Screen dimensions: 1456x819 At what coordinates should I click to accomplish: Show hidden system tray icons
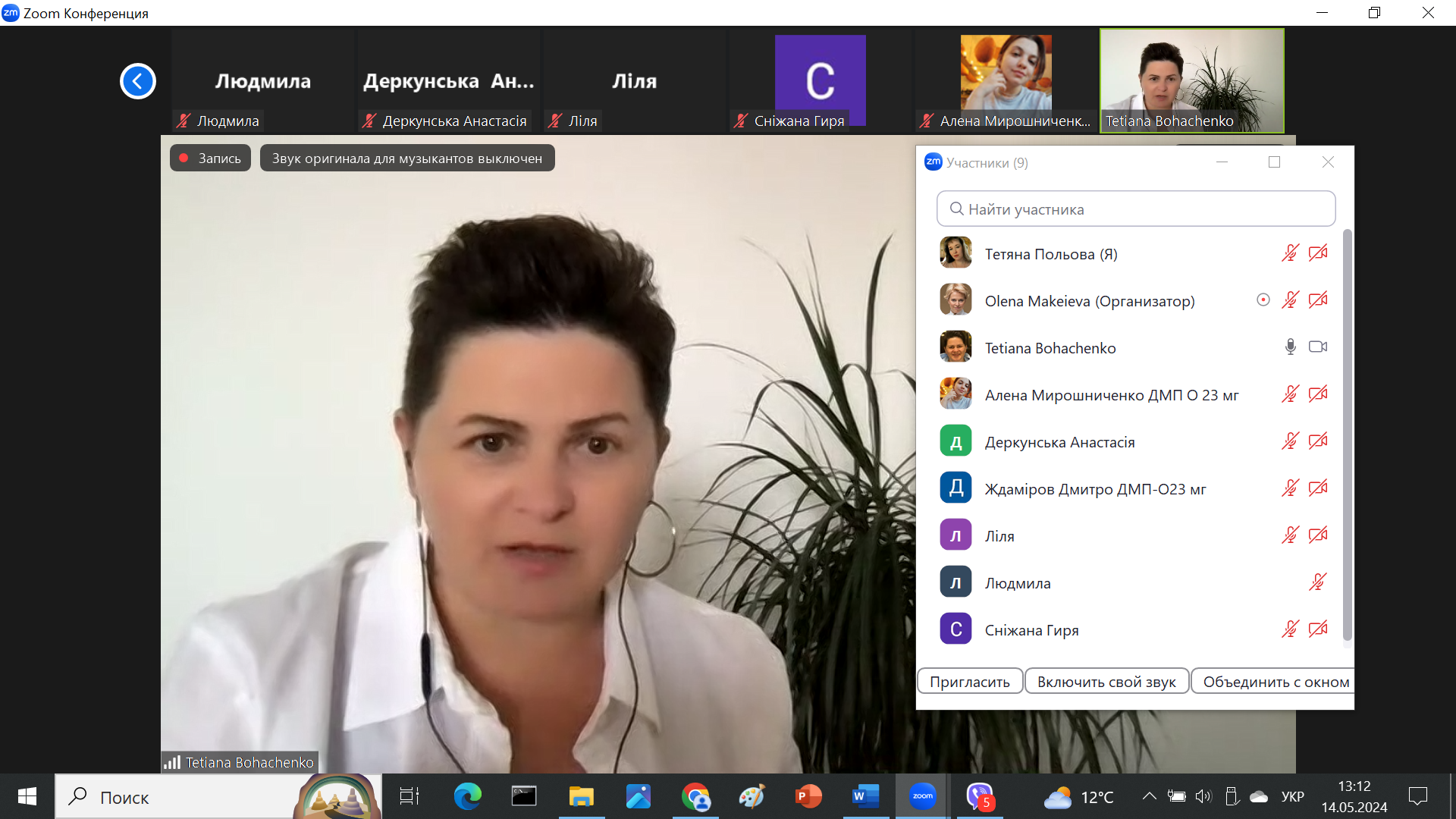(x=1149, y=796)
